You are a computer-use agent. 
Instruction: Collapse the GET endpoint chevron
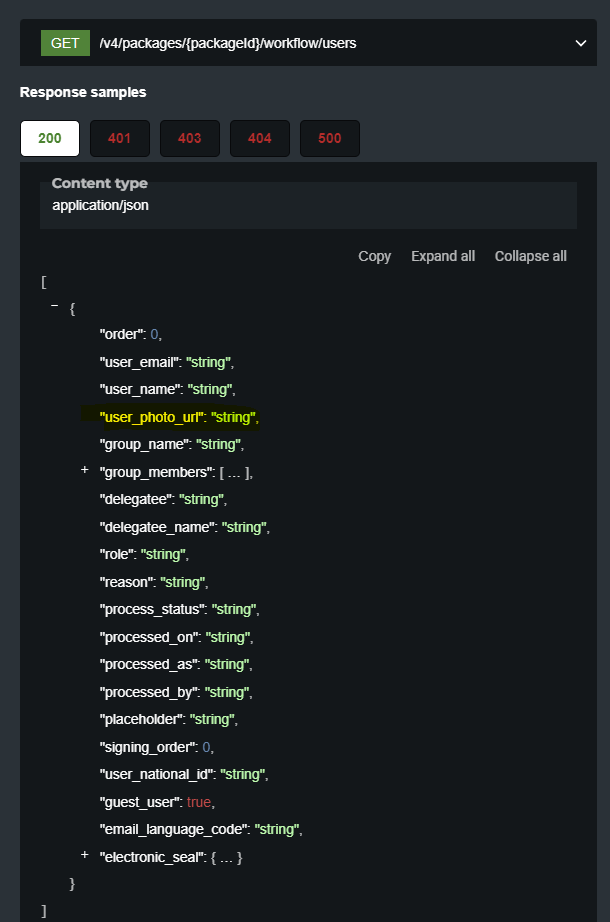point(580,43)
